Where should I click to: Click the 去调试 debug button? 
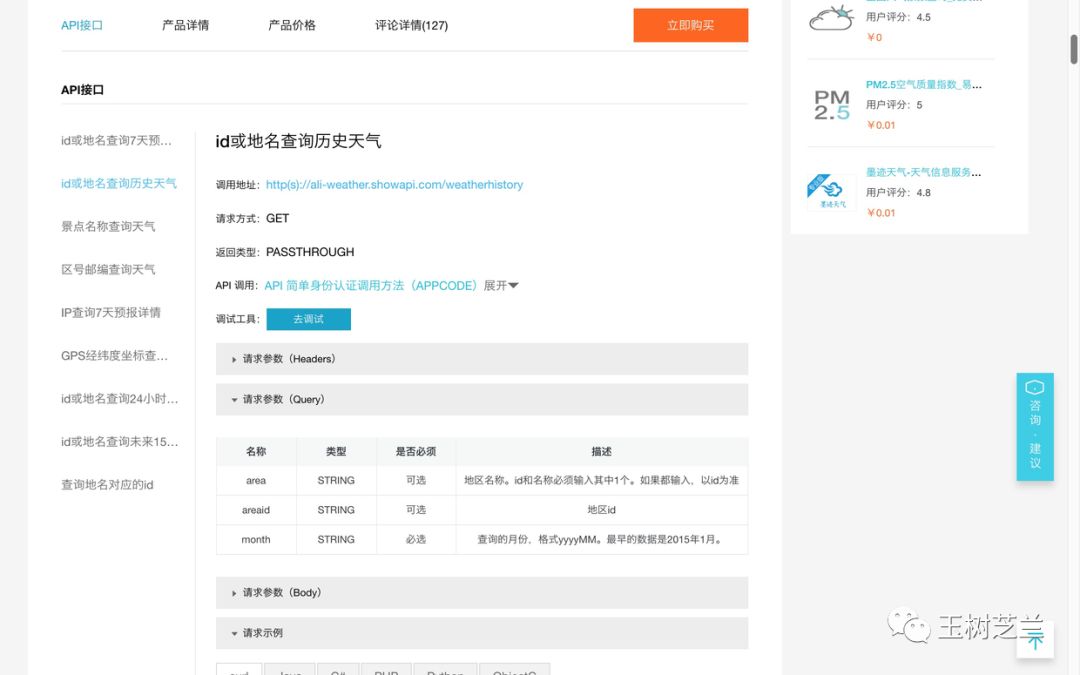(309, 319)
